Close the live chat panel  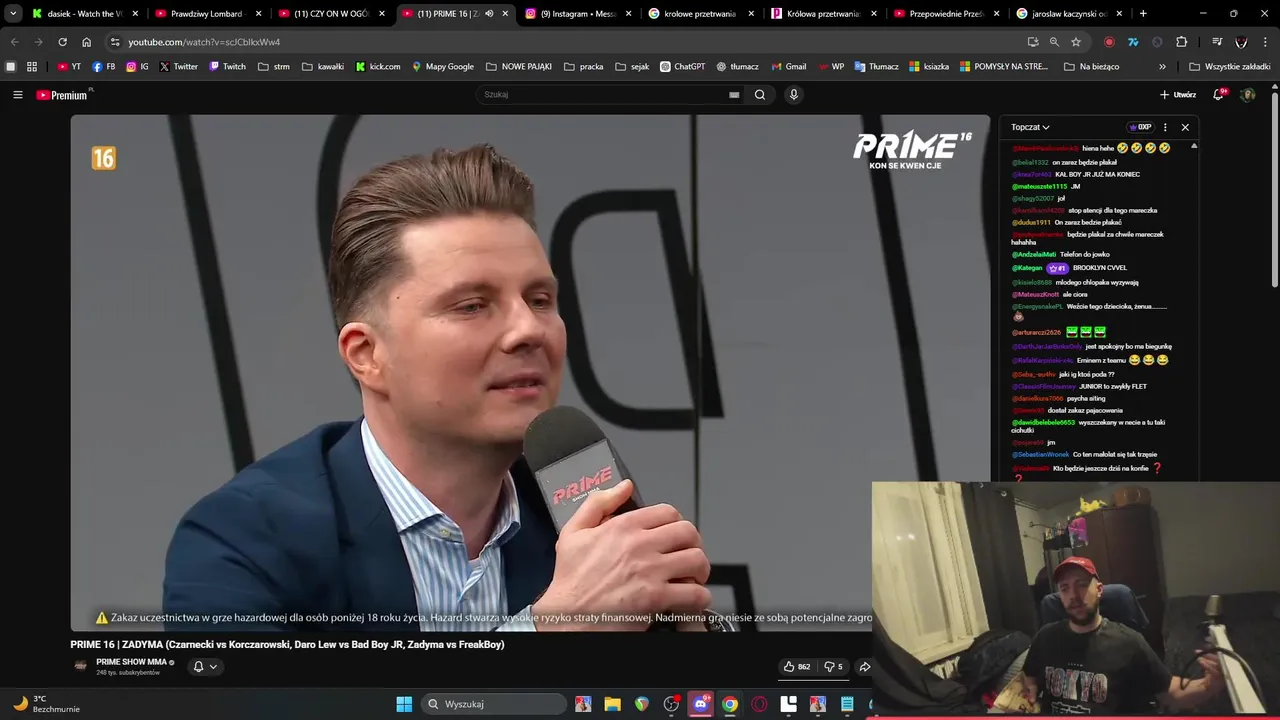pos(1185,127)
